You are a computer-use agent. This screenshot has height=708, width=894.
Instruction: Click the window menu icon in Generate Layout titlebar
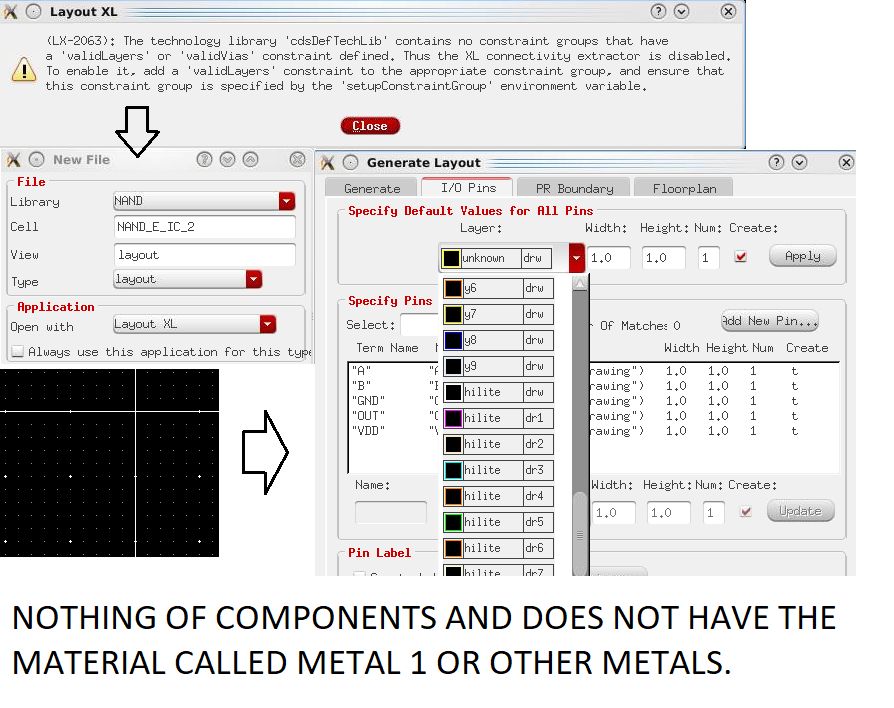tap(350, 162)
